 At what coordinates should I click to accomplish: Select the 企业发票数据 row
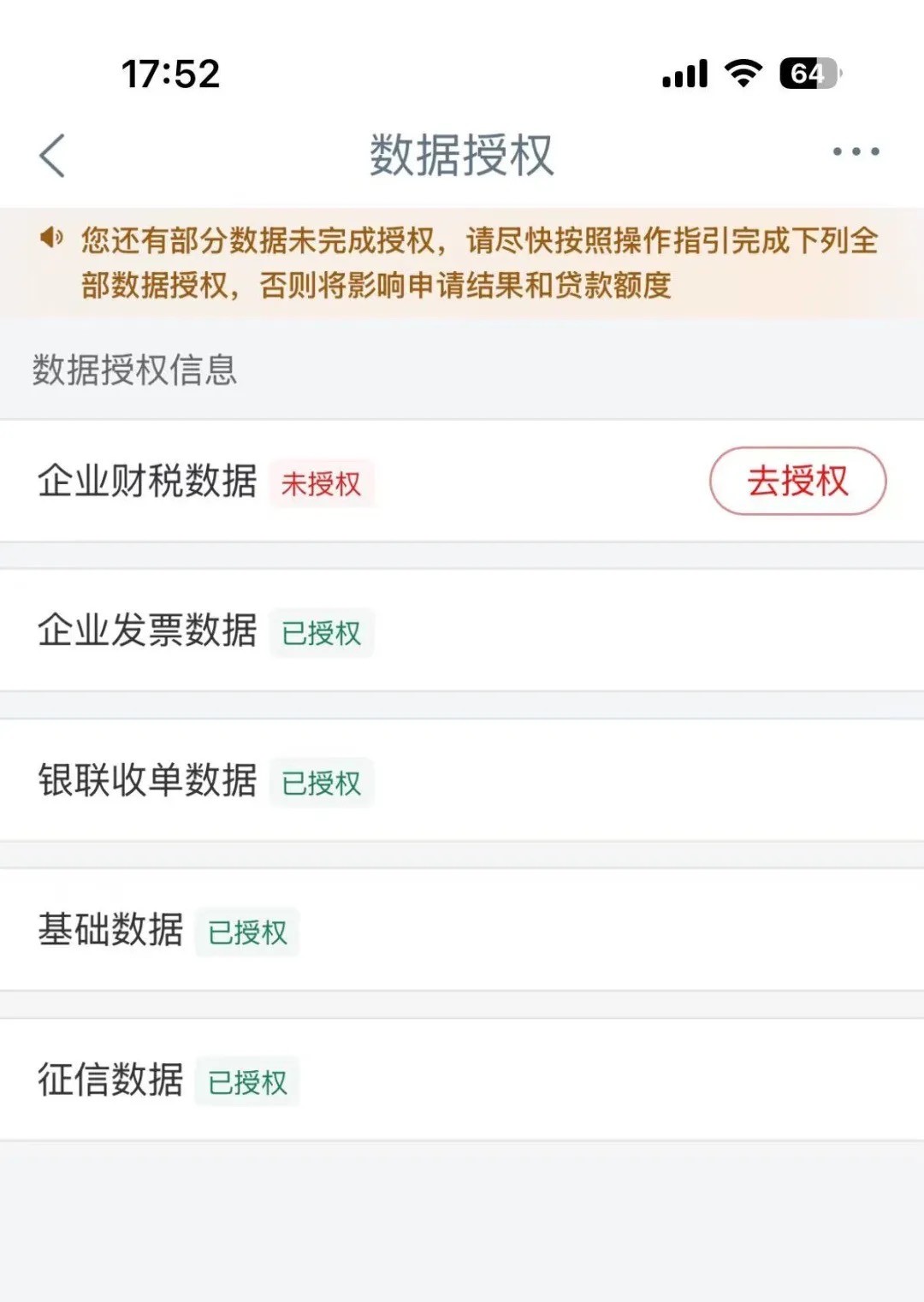coord(147,630)
